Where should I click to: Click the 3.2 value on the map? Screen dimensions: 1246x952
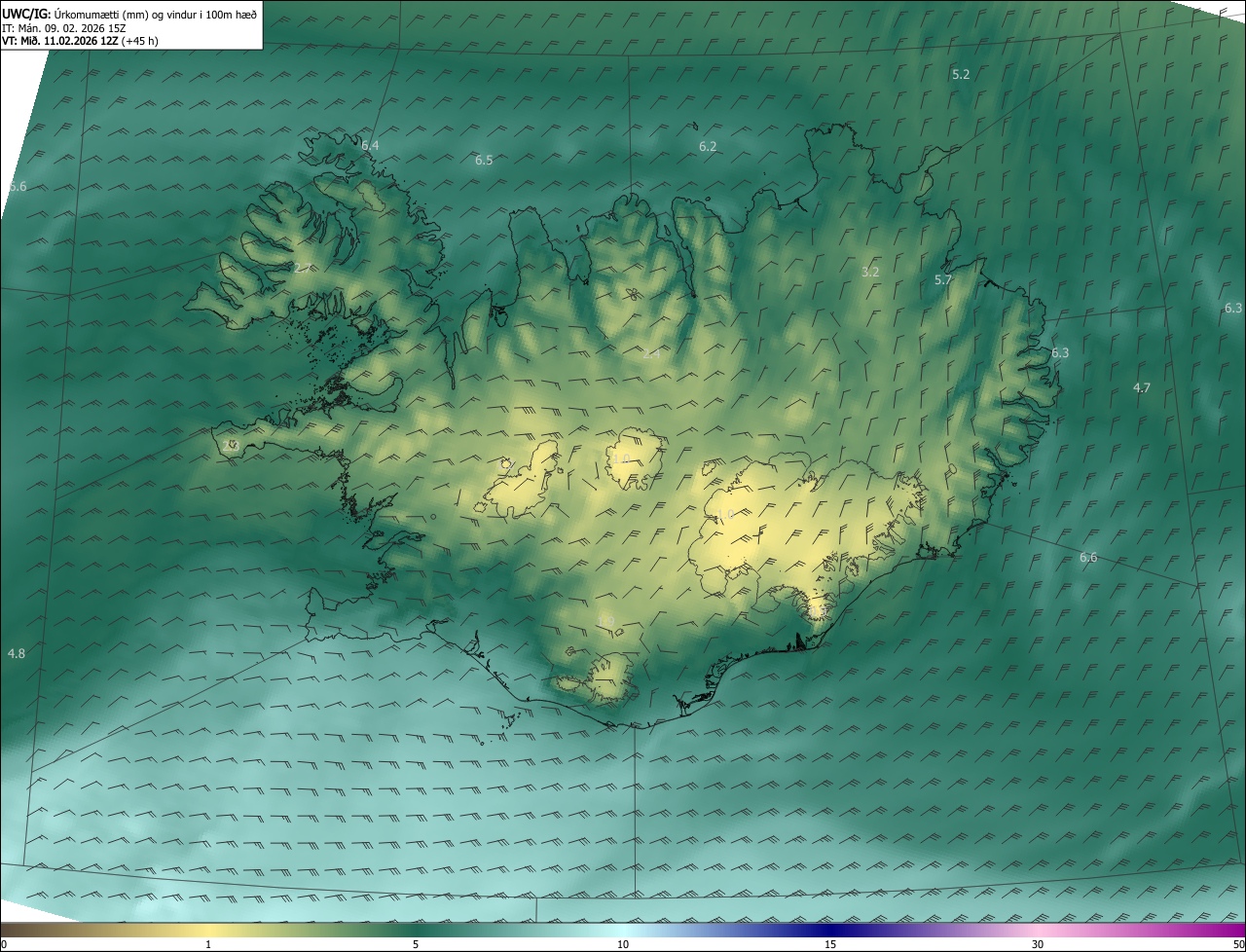point(870,272)
